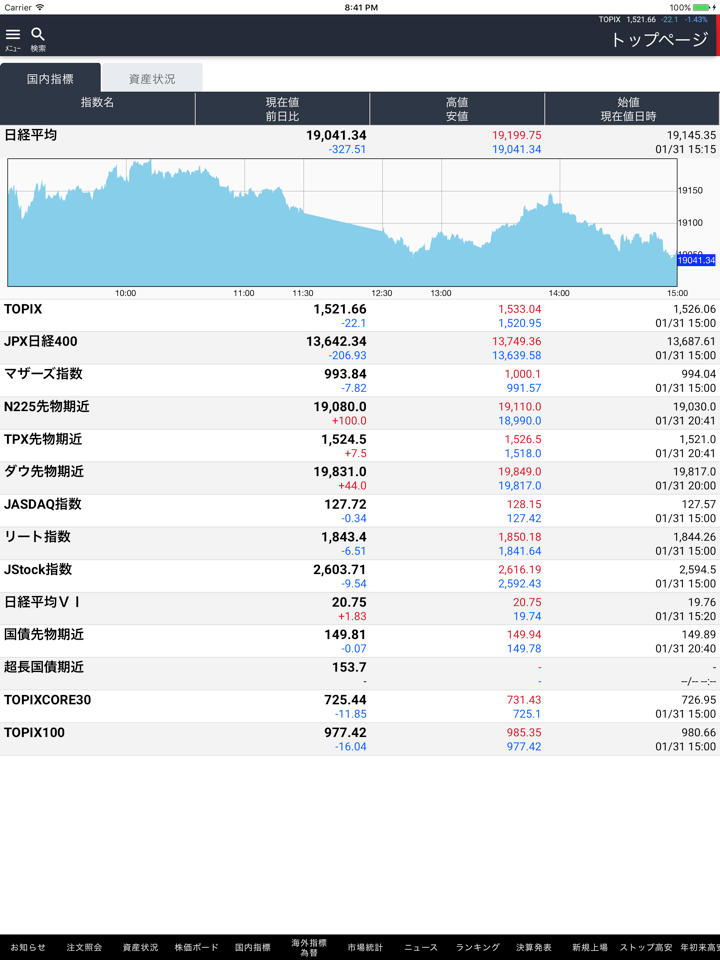The width and height of the screenshot is (720, 960).
Task: Tap the 検索 magnifying glass icon
Action: tap(38, 38)
